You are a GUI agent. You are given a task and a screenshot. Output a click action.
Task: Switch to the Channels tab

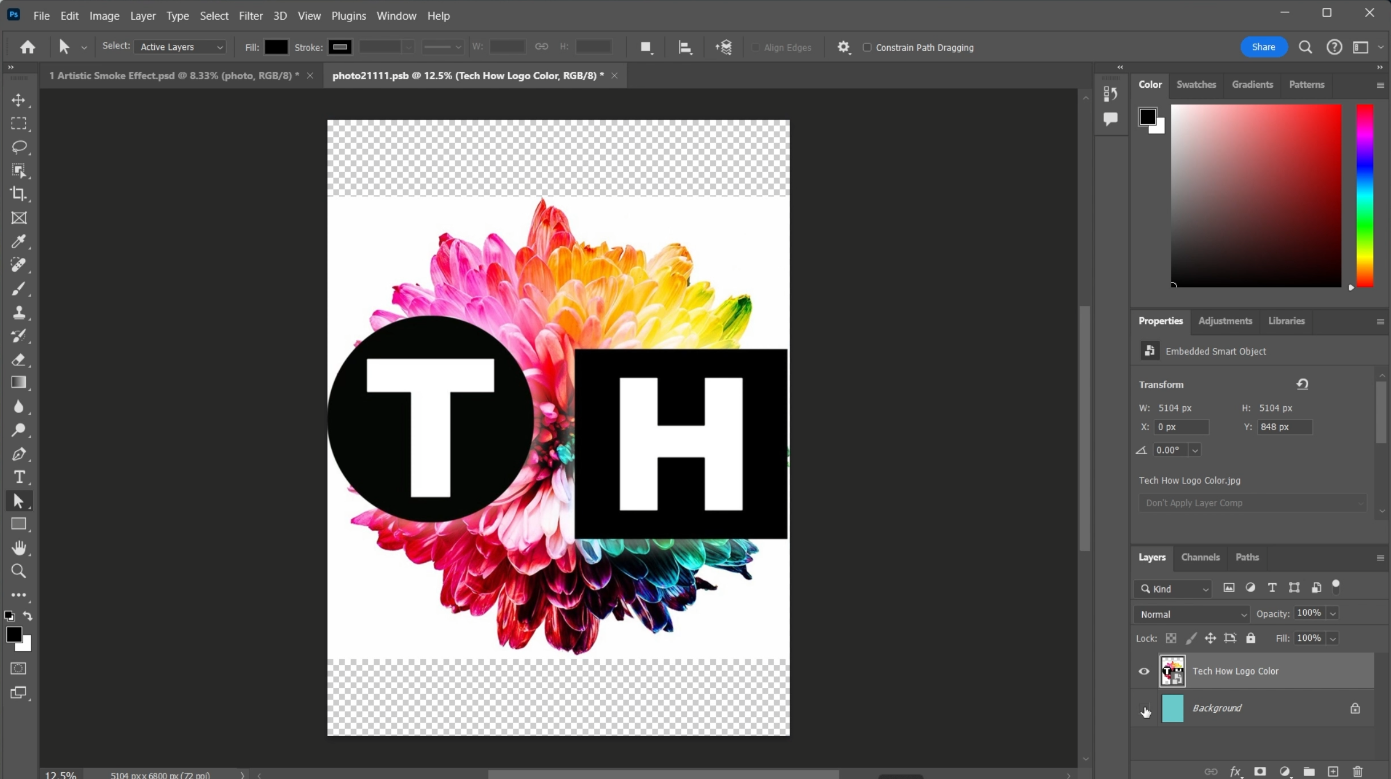1200,557
